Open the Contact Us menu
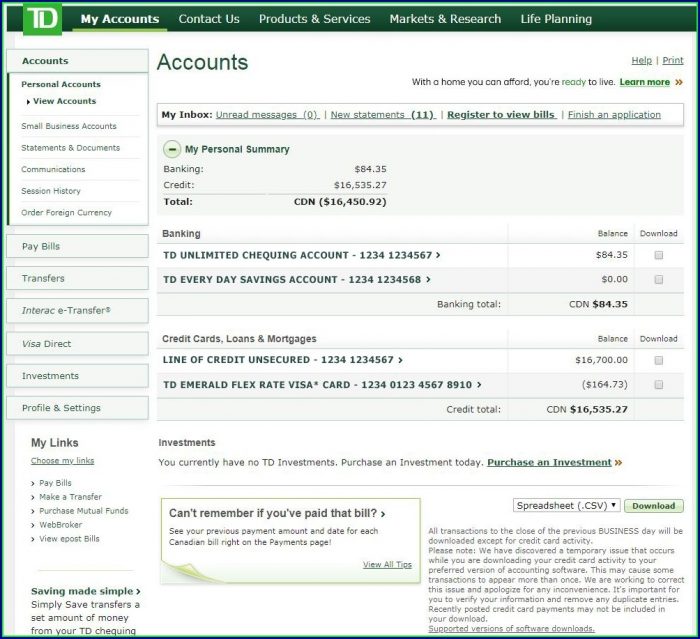 (209, 19)
